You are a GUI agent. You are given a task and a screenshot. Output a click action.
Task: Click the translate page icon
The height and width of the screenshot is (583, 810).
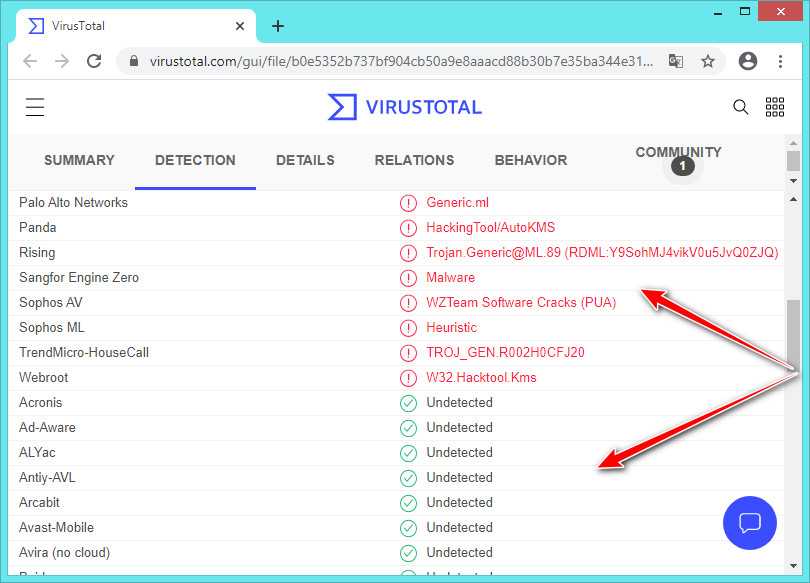click(676, 61)
